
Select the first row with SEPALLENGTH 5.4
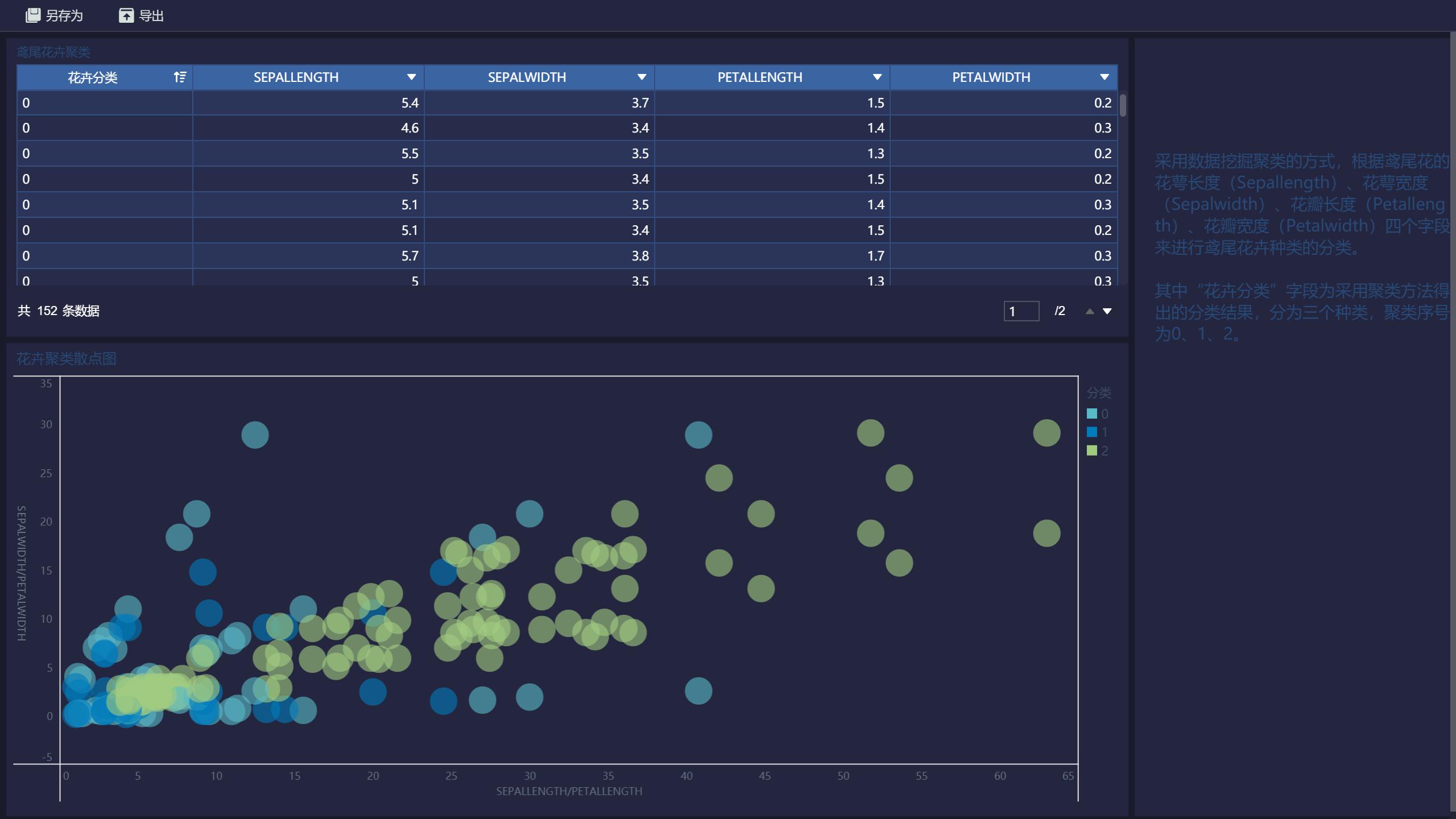coord(409,103)
